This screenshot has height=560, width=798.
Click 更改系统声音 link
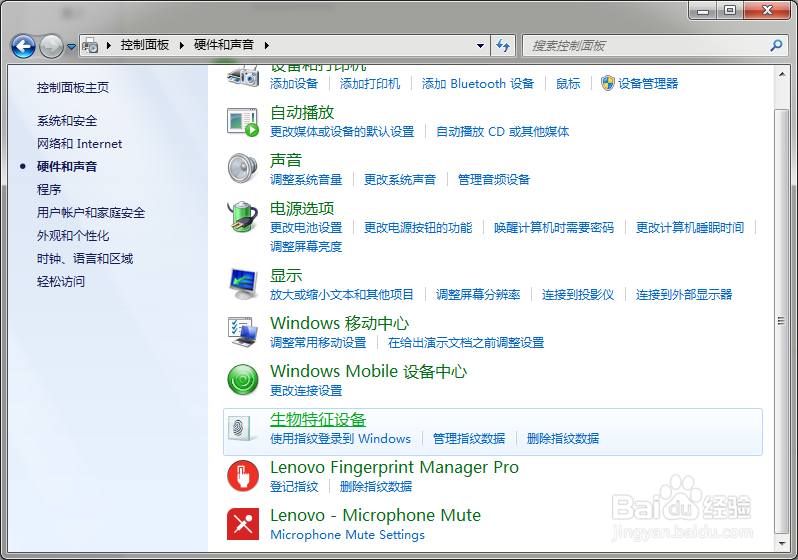click(400, 180)
